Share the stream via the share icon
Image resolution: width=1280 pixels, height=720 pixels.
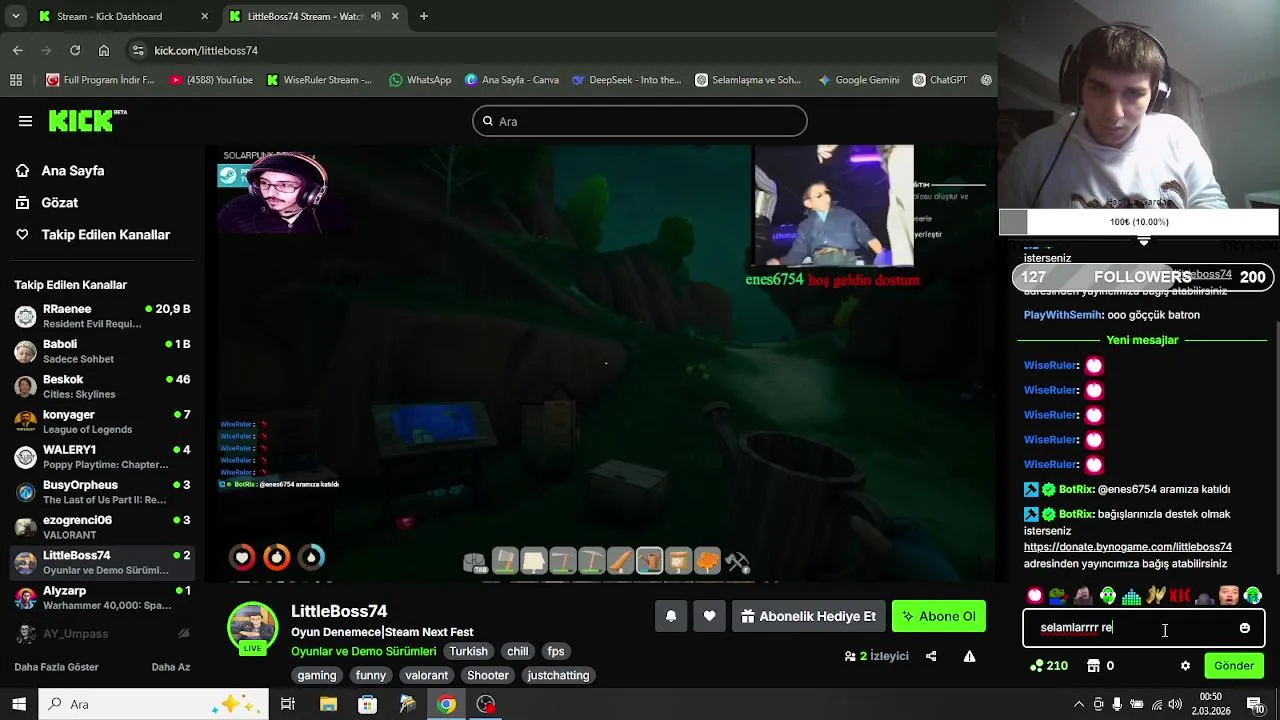click(931, 656)
